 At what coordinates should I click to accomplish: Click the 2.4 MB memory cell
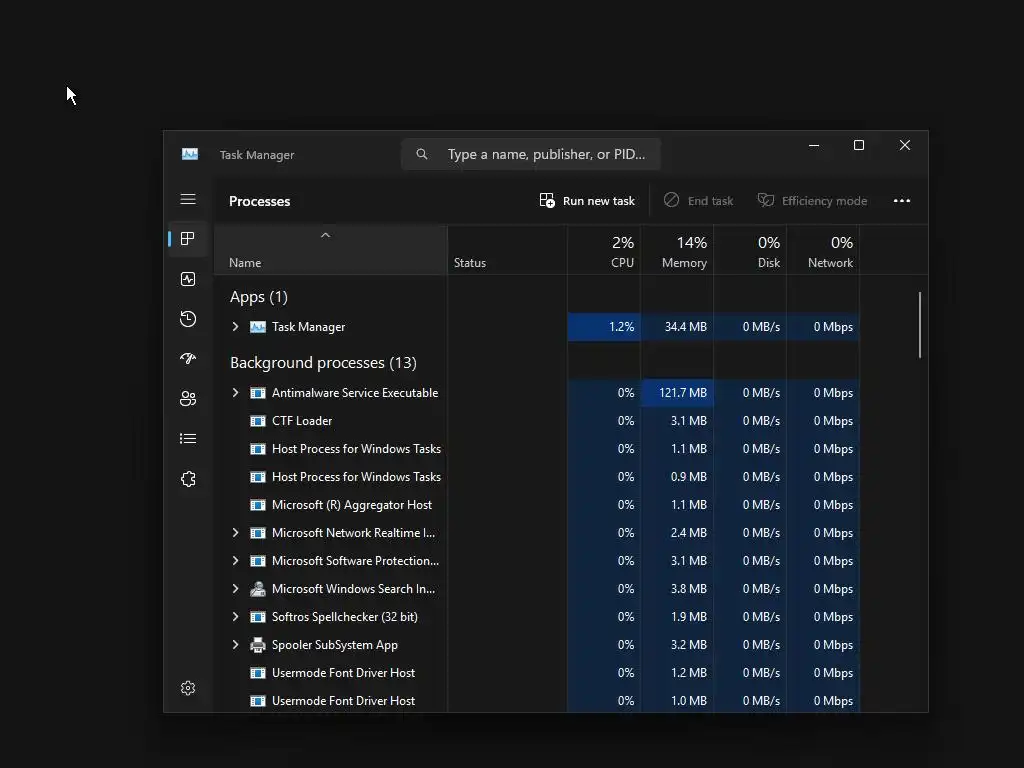pyautogui.click(x=677, y=533)
